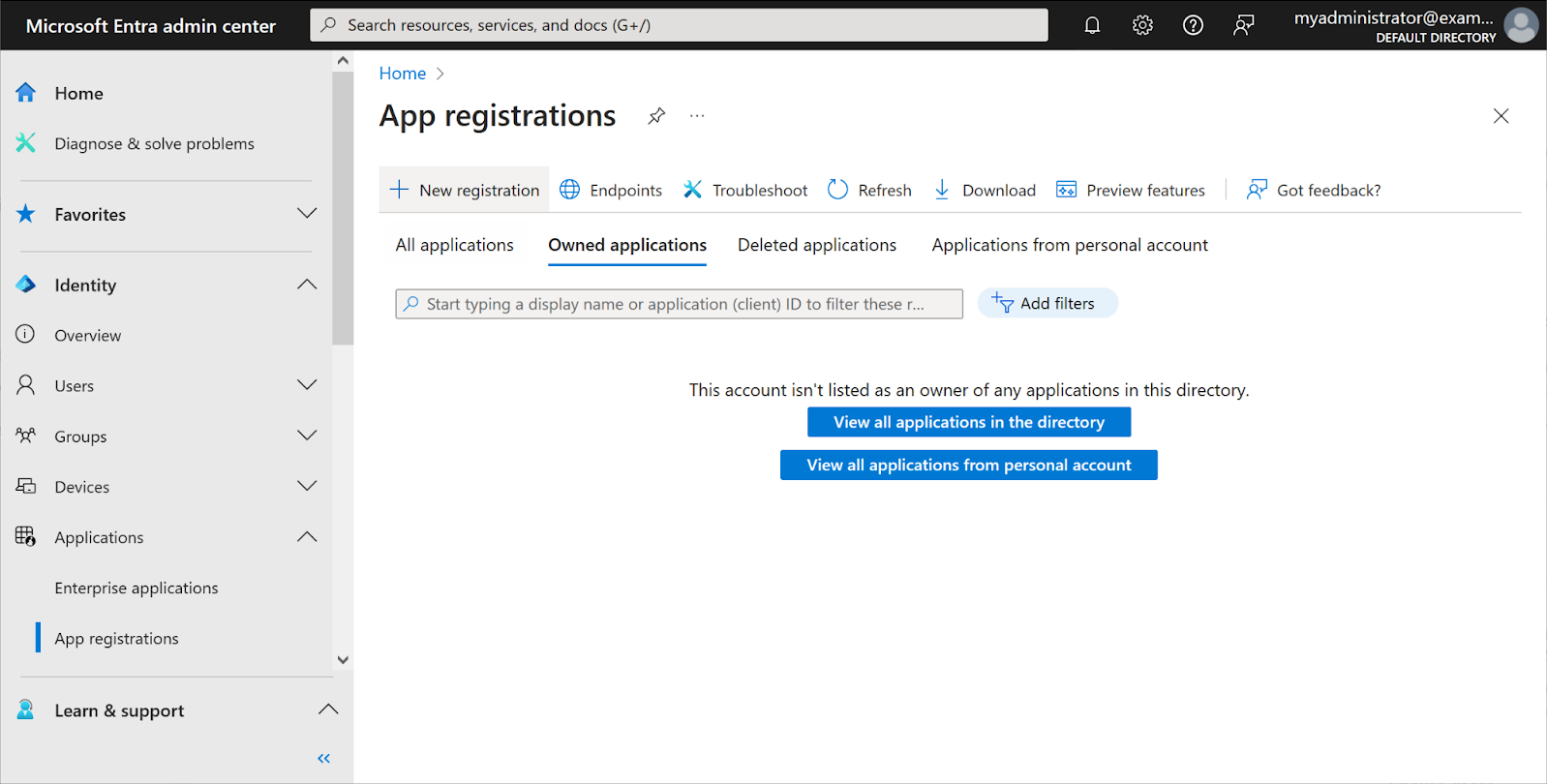Switch to the All applications tab

coord(454,245)
